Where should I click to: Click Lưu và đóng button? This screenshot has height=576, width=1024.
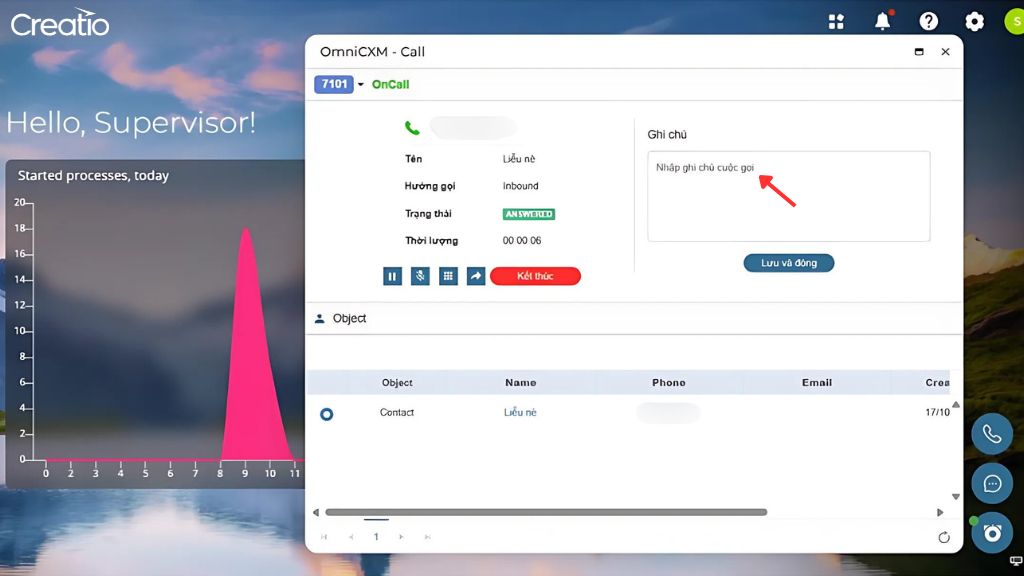click(x=788, y=263)
